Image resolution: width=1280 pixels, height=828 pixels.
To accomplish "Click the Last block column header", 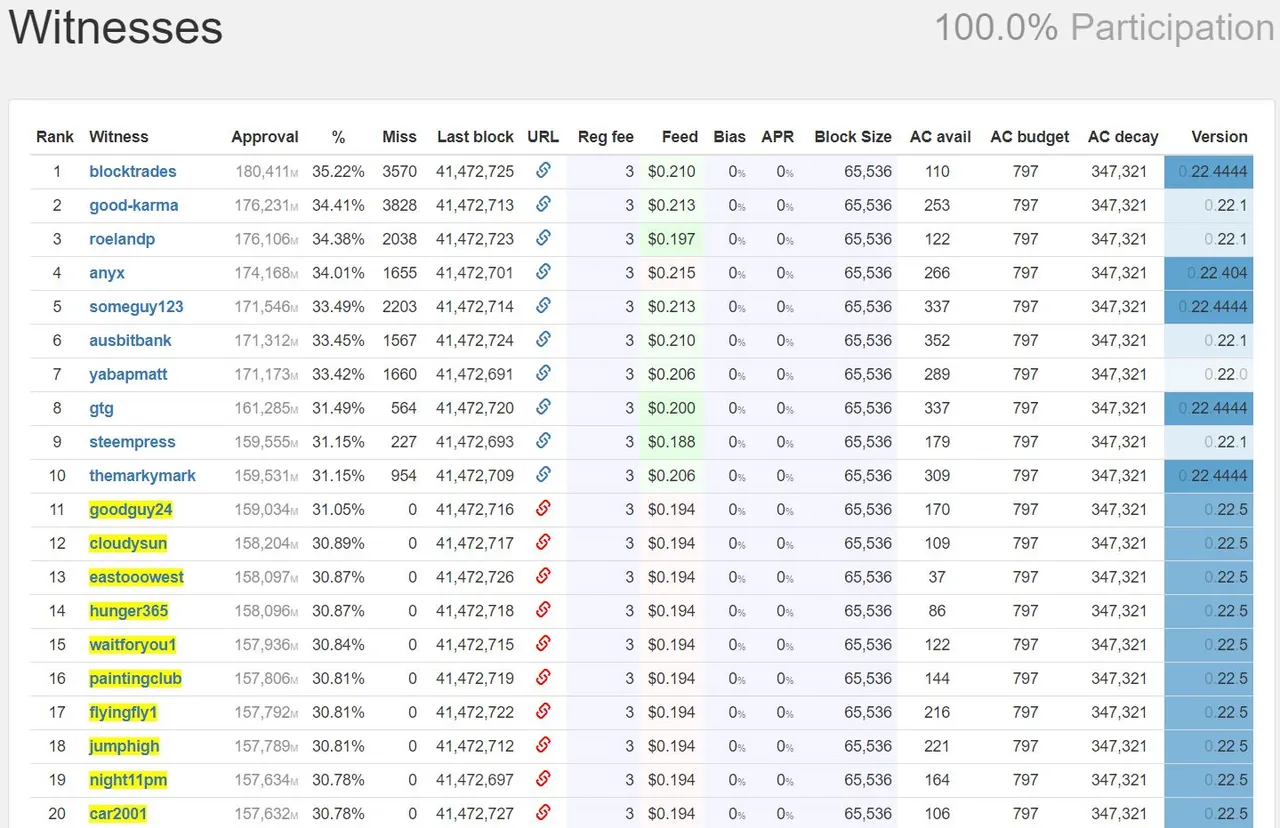I will pyautogui.click(x=475, y=137).
